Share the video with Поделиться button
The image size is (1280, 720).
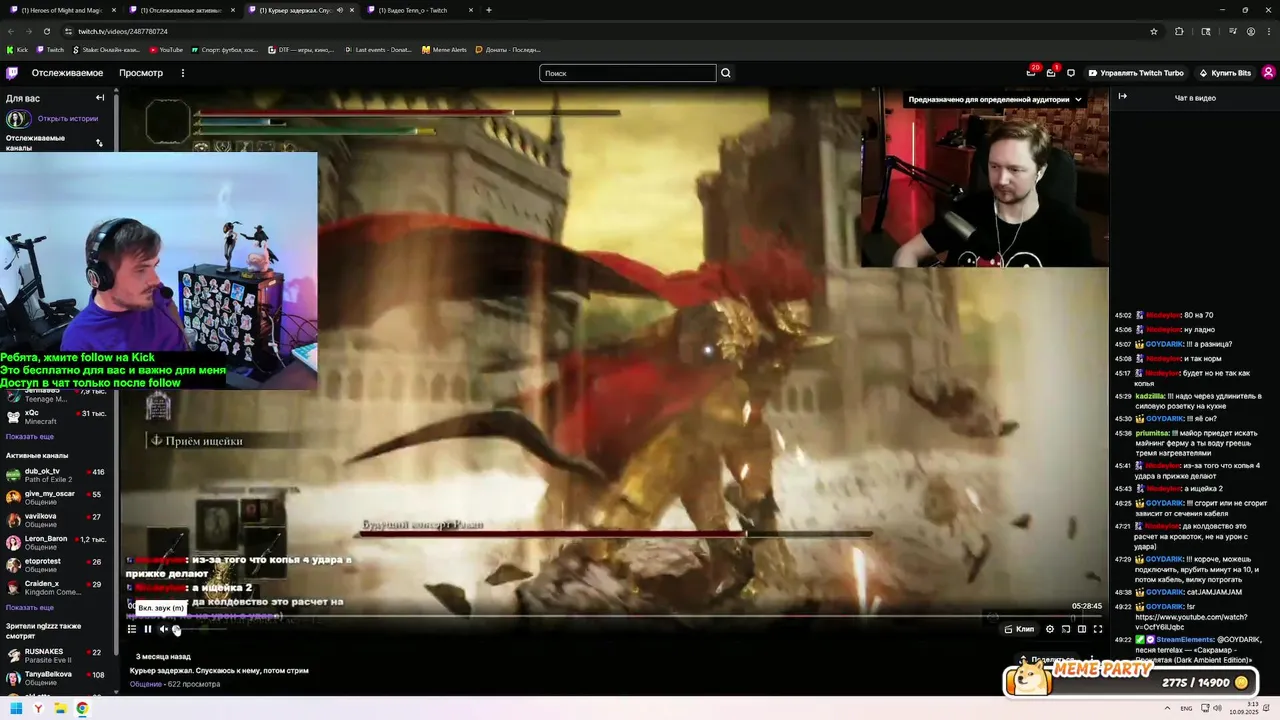click(1047, 660)
